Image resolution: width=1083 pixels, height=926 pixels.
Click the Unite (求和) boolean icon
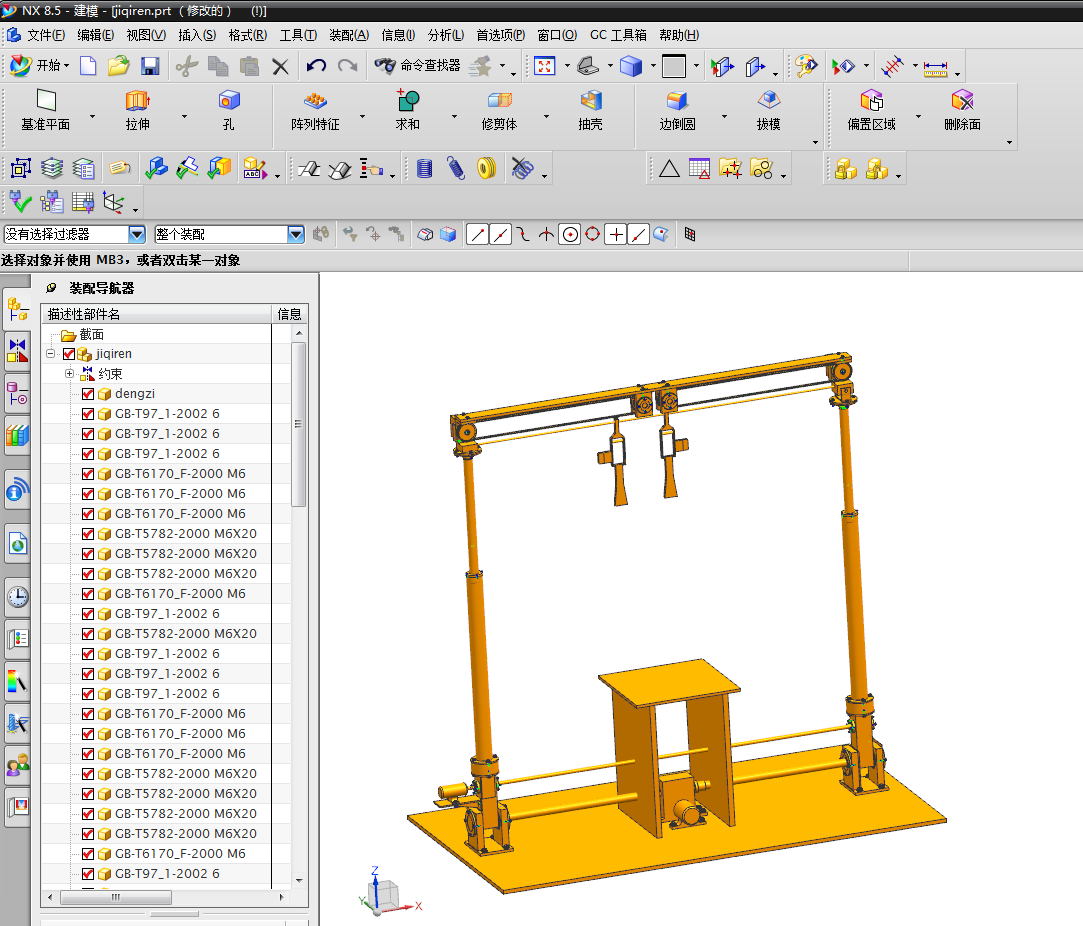[x=408, y=101]
